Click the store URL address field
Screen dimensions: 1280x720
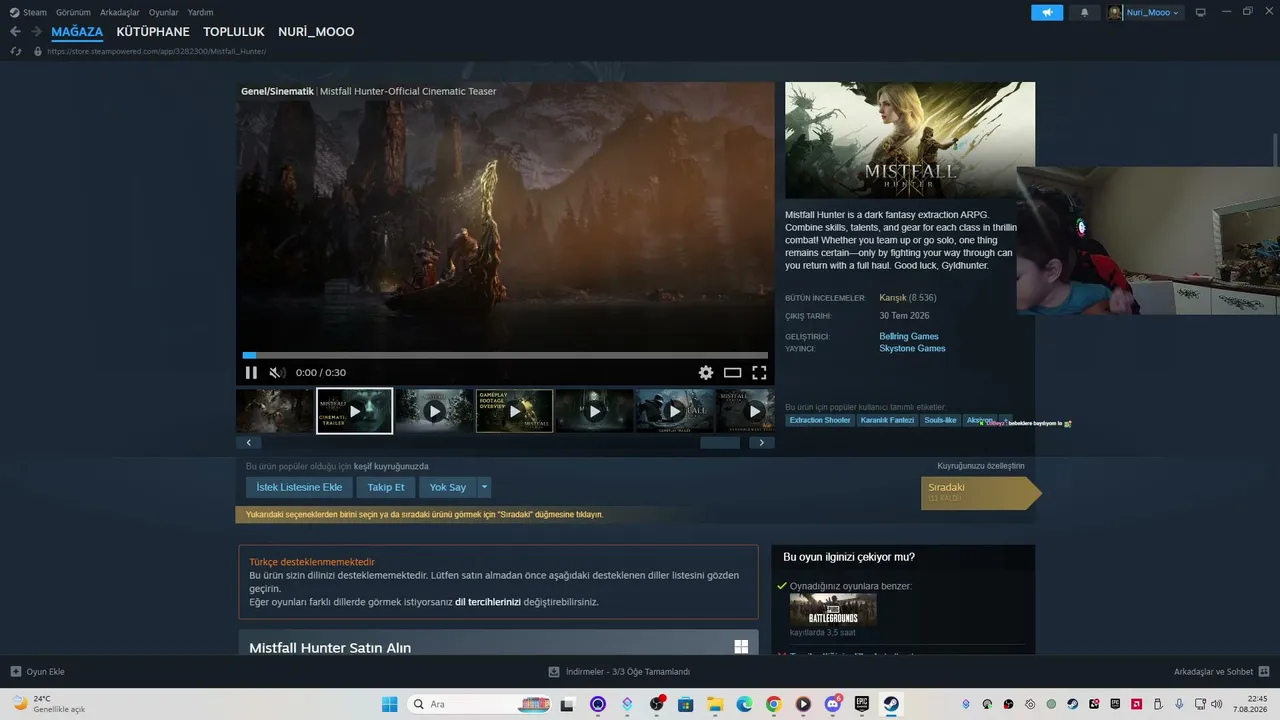157,51
